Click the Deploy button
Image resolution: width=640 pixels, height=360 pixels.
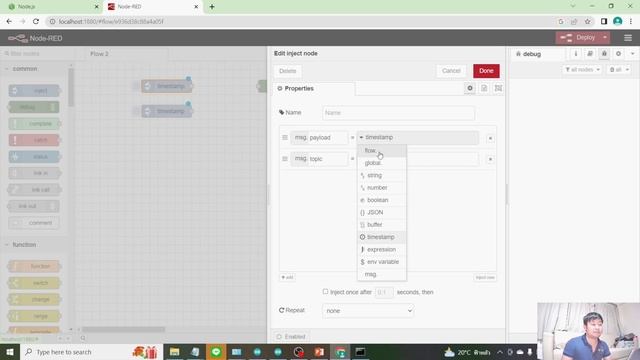click(x=578, y=38)
